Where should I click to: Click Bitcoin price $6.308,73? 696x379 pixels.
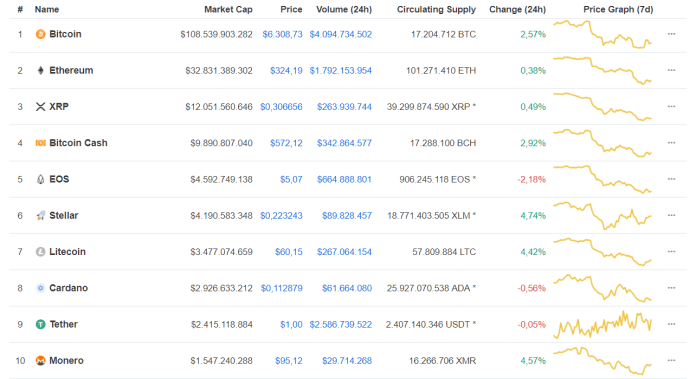282,34
